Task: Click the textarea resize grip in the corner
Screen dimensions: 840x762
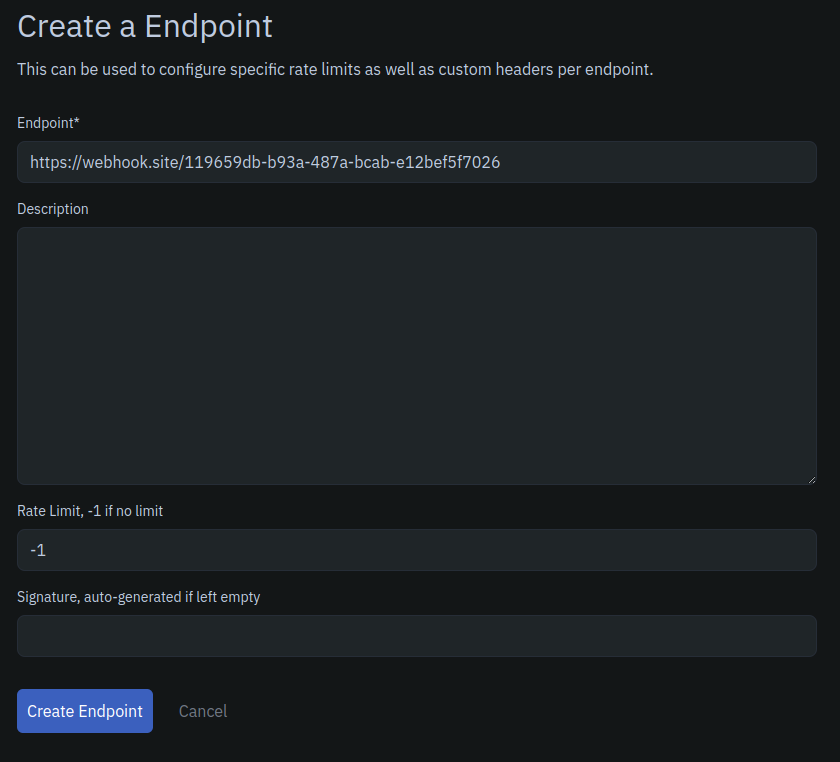Action: pyautogui.click(x=812, y=479)
